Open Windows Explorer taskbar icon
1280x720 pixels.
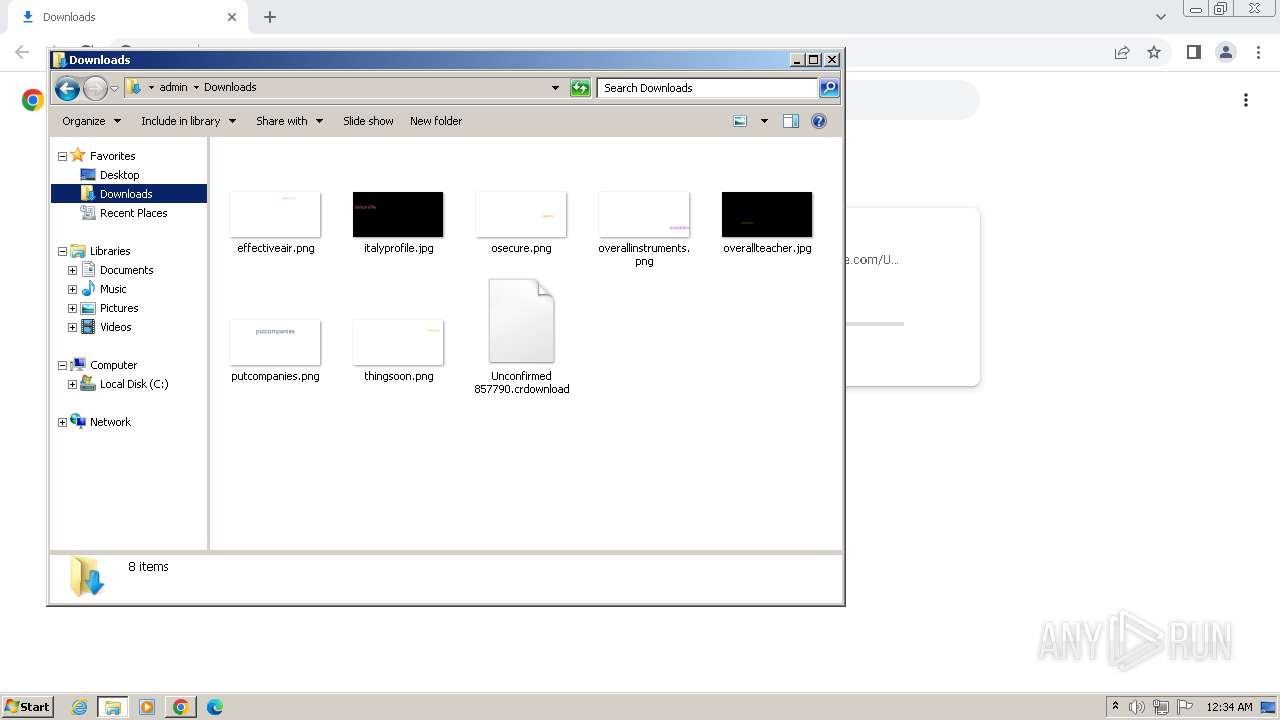pos(113,707)
